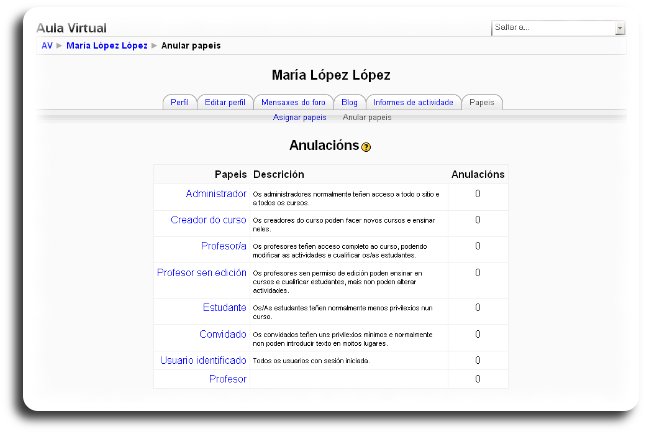The width and height of the screenshot is (646, 434).
Task: Open the Profesor sen edición role
Action: tap(202, 272)
